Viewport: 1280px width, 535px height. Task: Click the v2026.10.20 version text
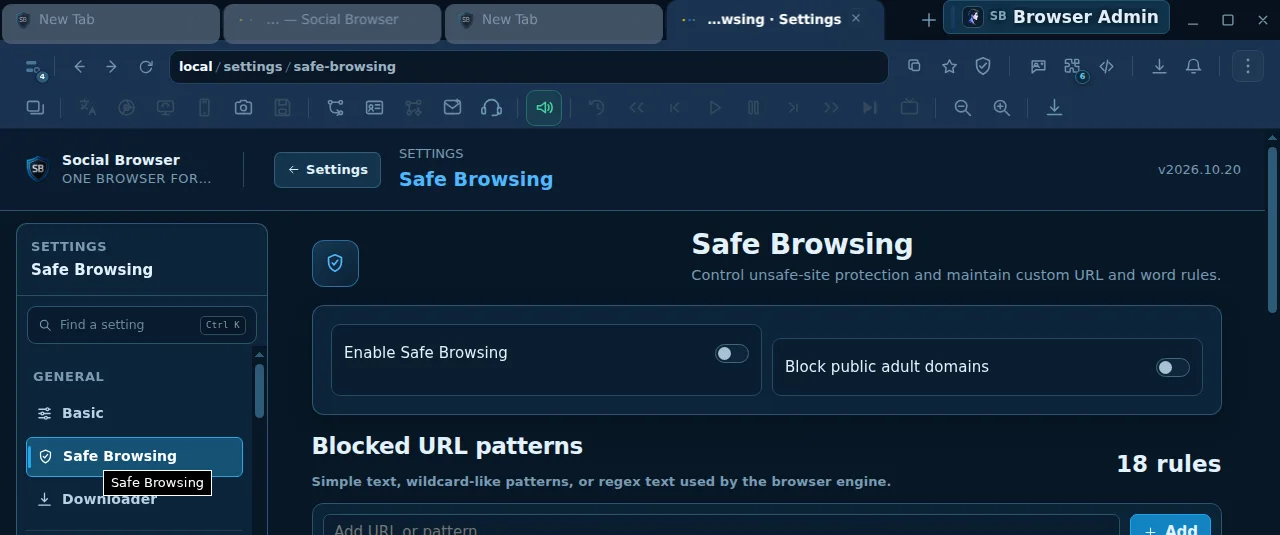1199,170
